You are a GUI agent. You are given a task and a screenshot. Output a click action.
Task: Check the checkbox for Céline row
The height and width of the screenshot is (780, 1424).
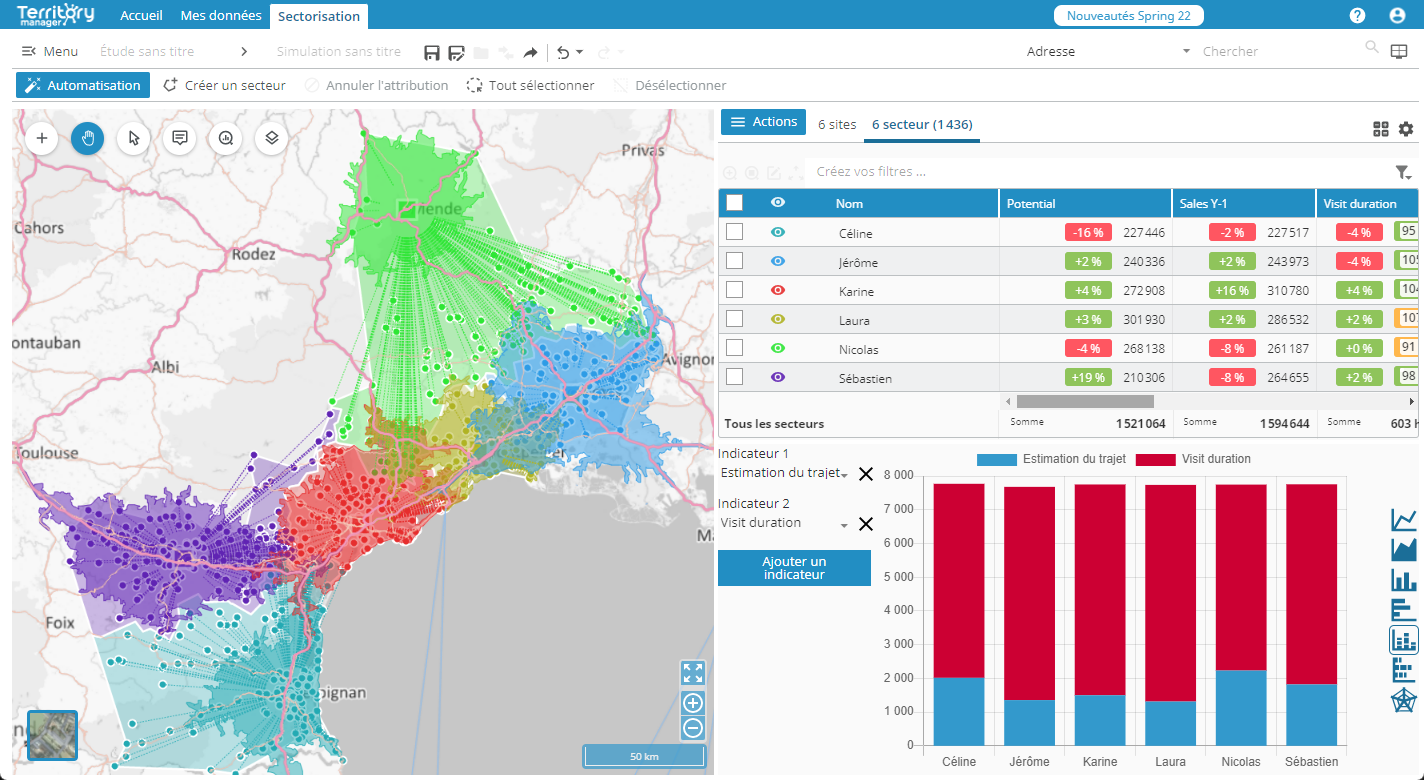[x=734, y=232]
